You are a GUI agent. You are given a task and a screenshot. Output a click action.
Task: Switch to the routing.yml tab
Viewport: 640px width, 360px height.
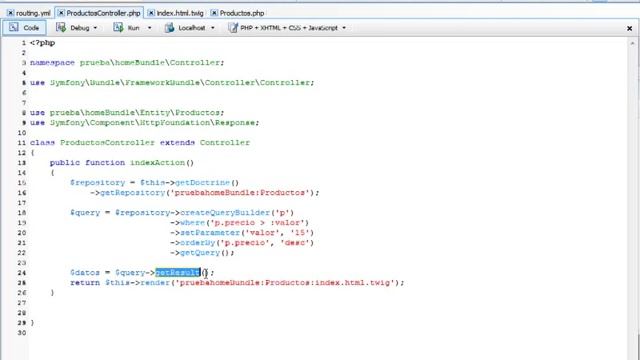point(33,13)
